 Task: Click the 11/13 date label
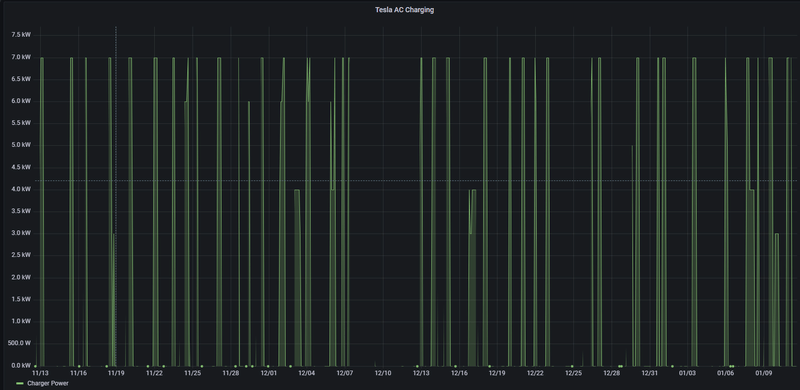tap(40, 373)
